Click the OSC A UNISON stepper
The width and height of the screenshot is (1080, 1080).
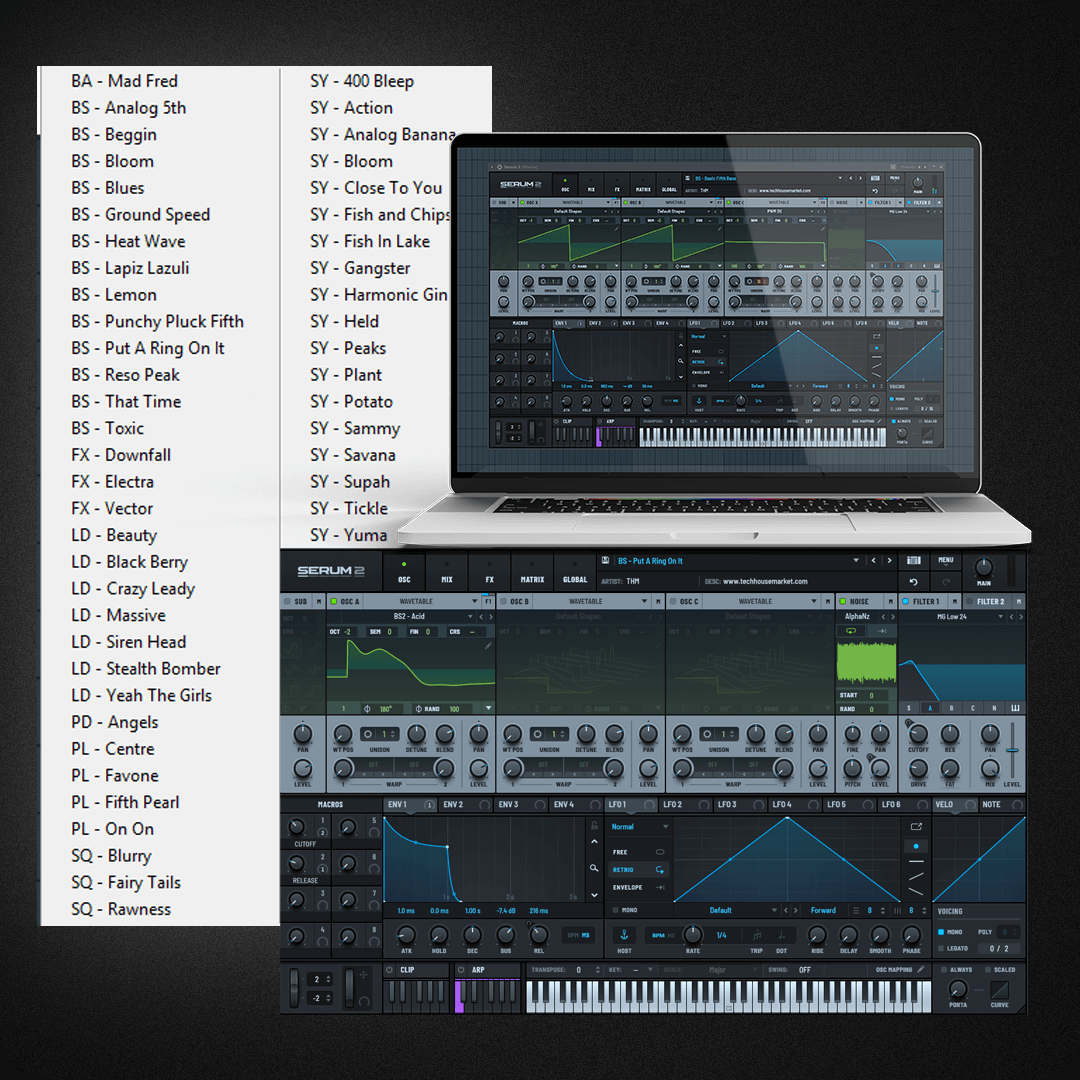380,734
